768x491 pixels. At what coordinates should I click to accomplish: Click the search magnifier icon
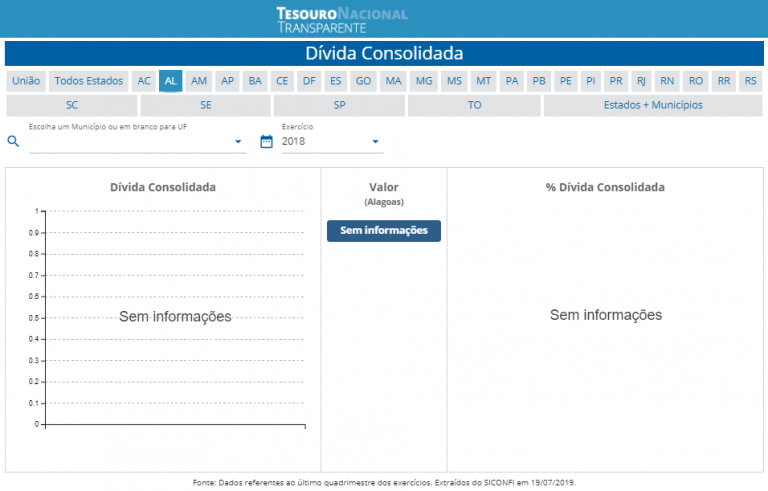[13, 142]
